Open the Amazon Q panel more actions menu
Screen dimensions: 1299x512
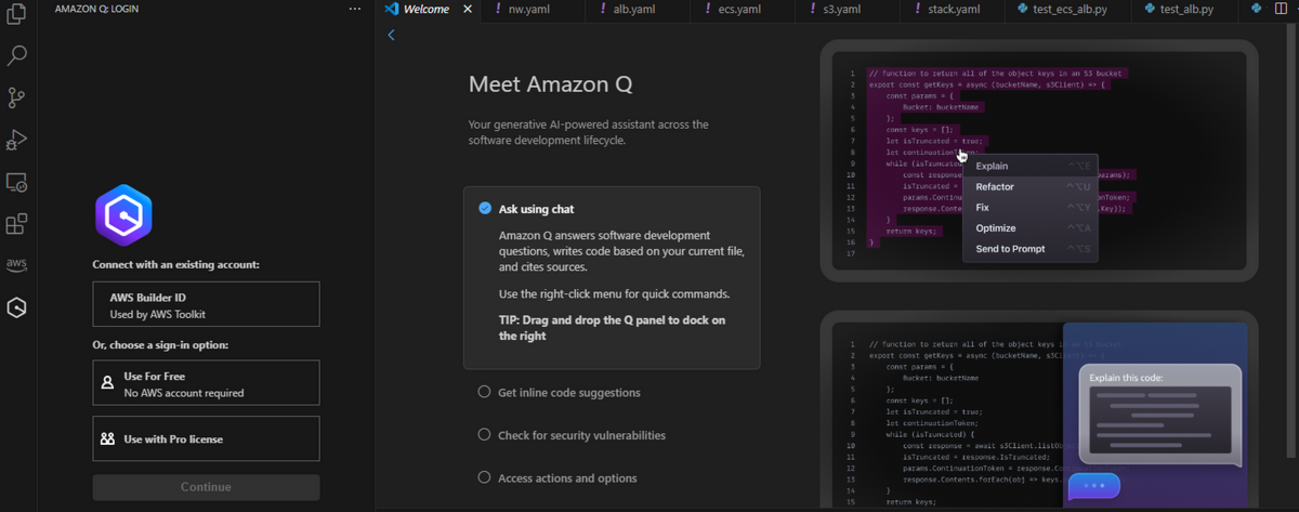pyautogui.click(x=355, y=9)
